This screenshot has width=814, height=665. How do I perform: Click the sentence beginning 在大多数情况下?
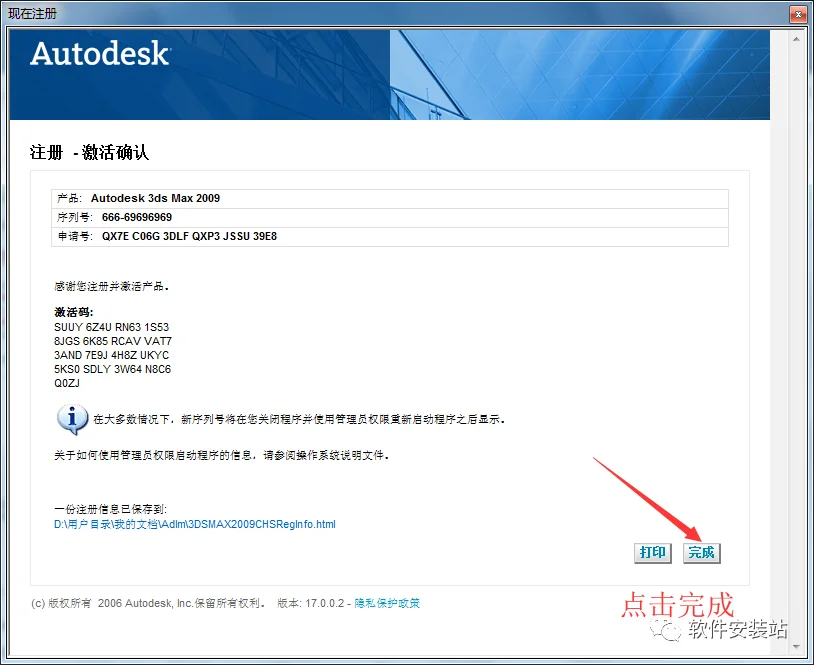pos(299,419)
